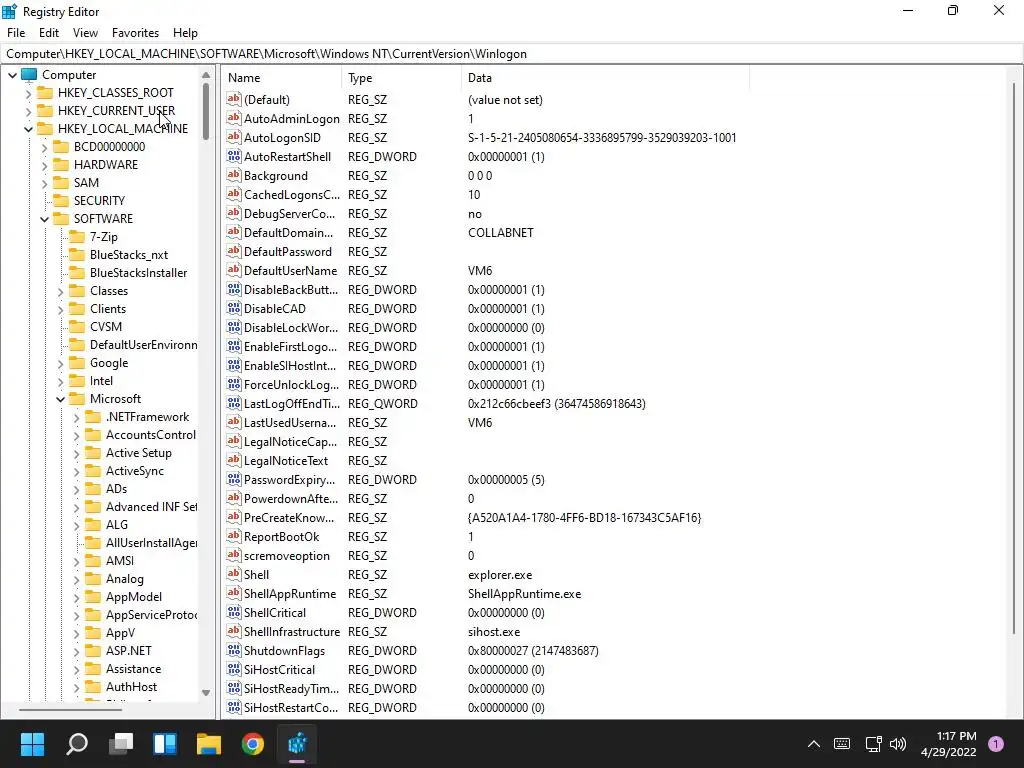Click the Shell string value icon
This screenshot has width=1024, height=768.
pyautogui.click(x=234, y=574)
